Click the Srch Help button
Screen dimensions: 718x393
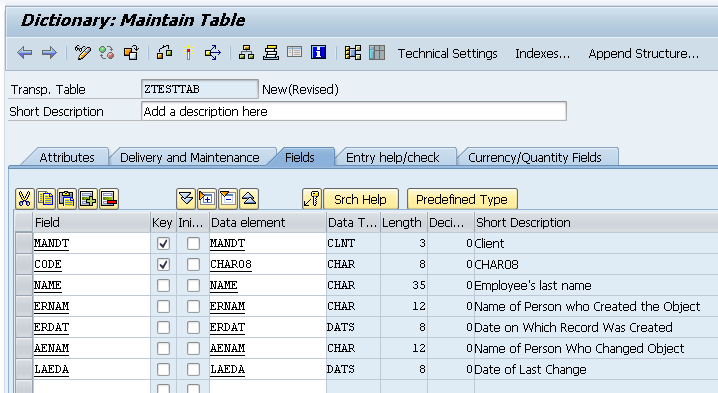361,199
